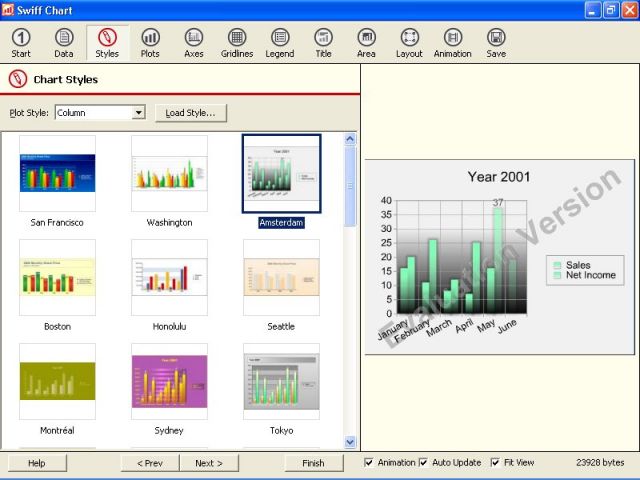Choose the Sydney chart style thumbnail

[x=169, y=382]
